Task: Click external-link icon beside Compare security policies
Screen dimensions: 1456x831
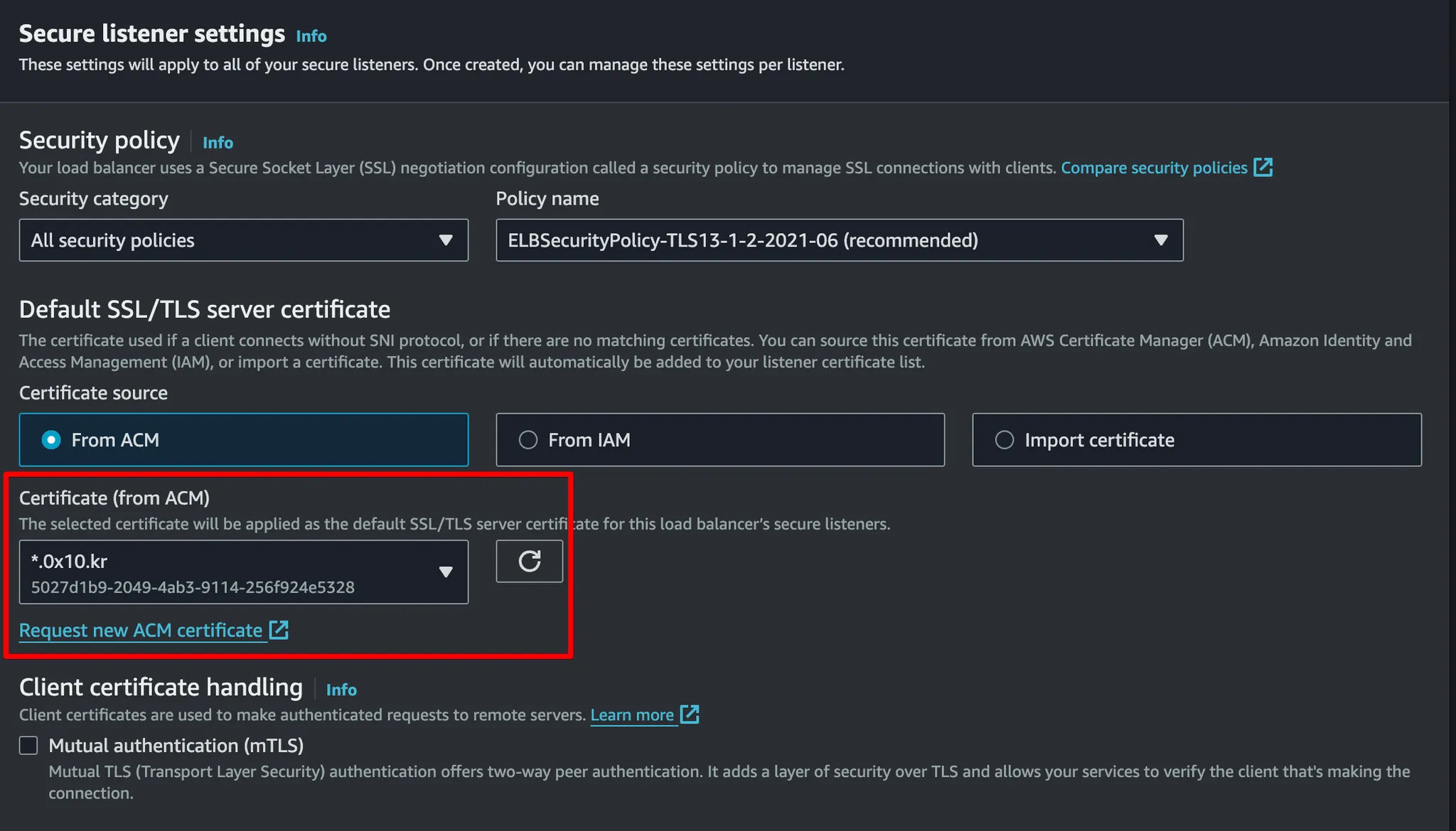Action: [x=1263, y=167]
